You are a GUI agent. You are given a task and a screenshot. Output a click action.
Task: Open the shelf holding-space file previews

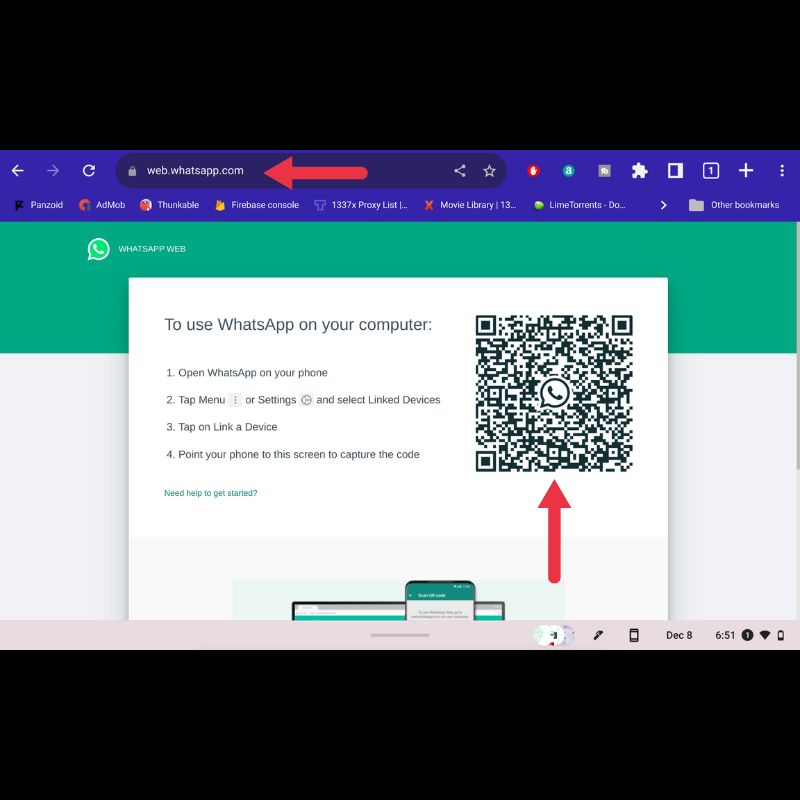click(554, 635)
